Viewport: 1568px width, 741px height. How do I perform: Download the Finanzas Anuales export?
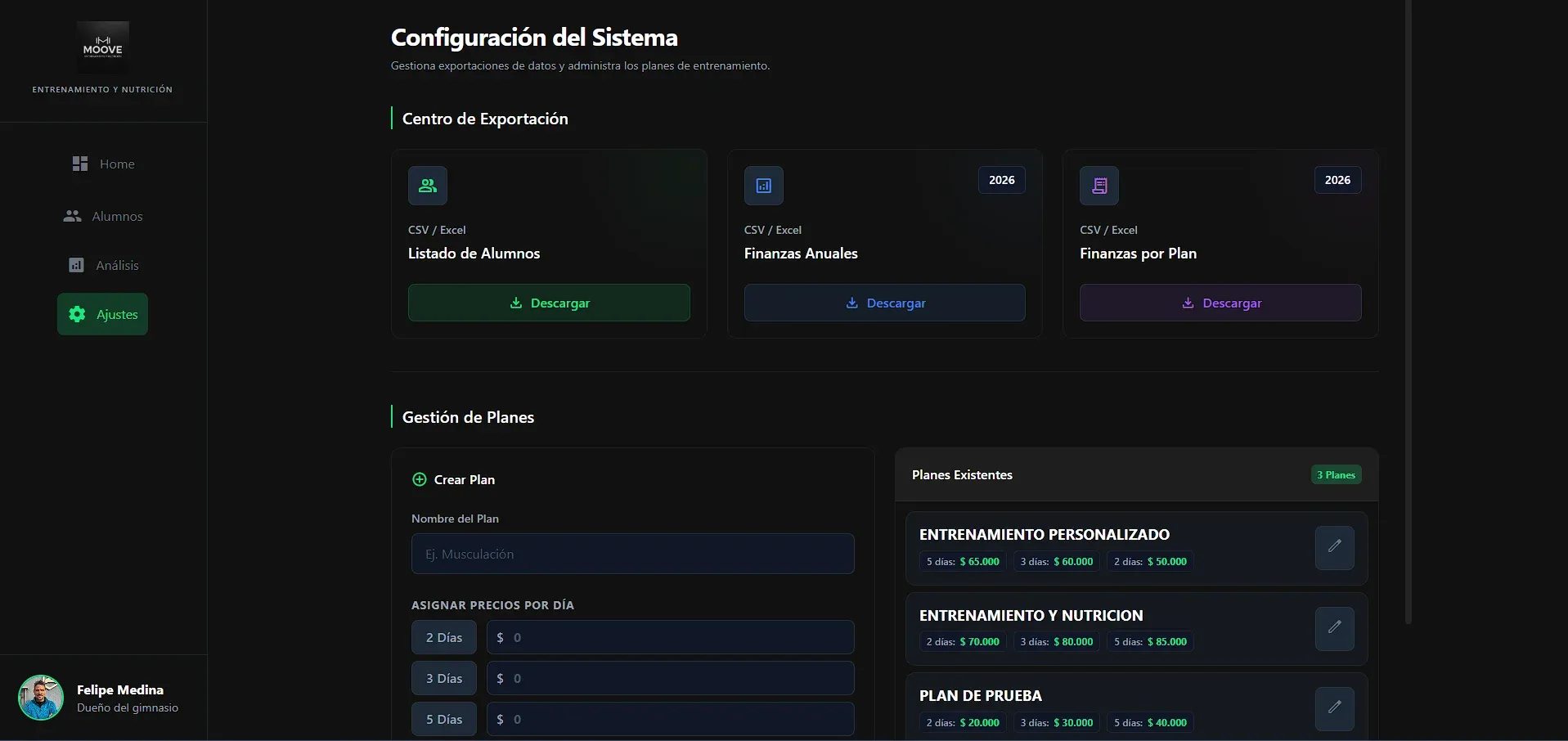(885, 303)
